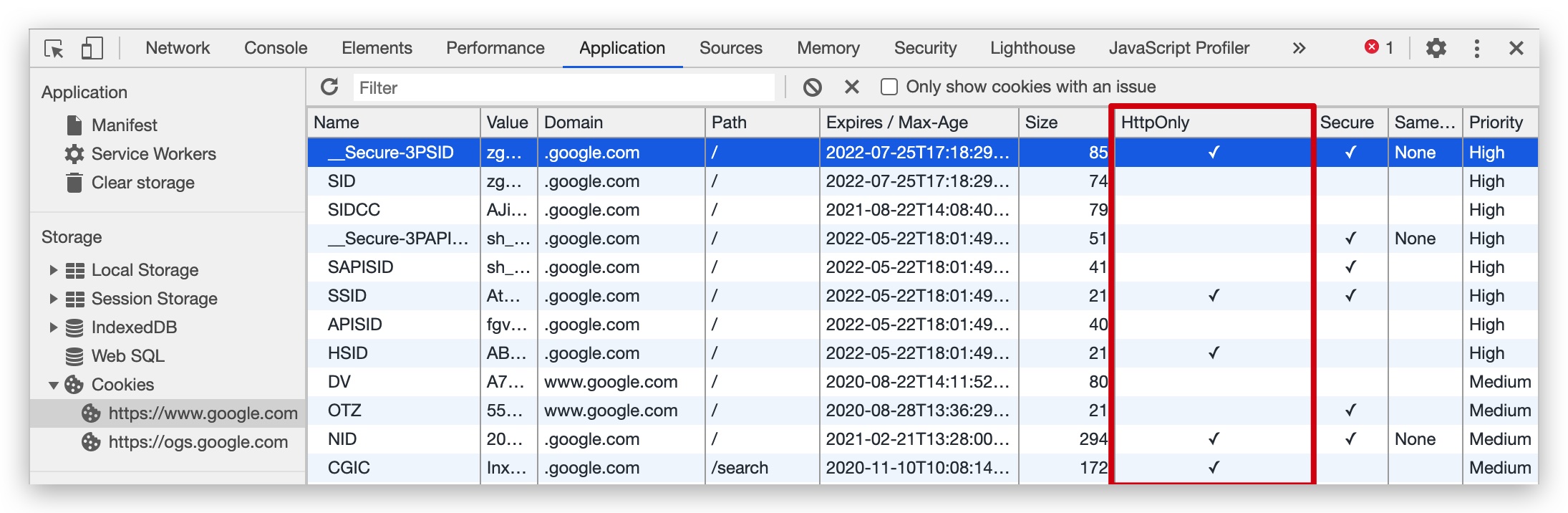Clear all cookies with the block icon
1568x513 pixels.
point(812,87)
